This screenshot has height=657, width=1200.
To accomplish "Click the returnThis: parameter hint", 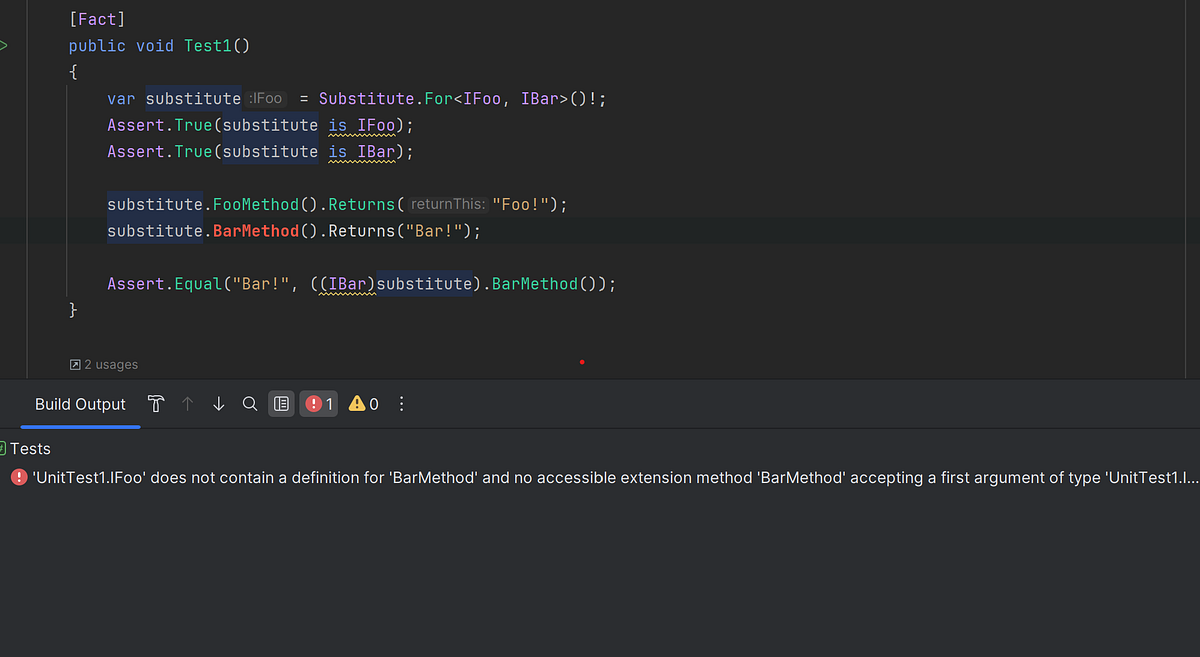I will pyautogui.click(x=448, y=204).
